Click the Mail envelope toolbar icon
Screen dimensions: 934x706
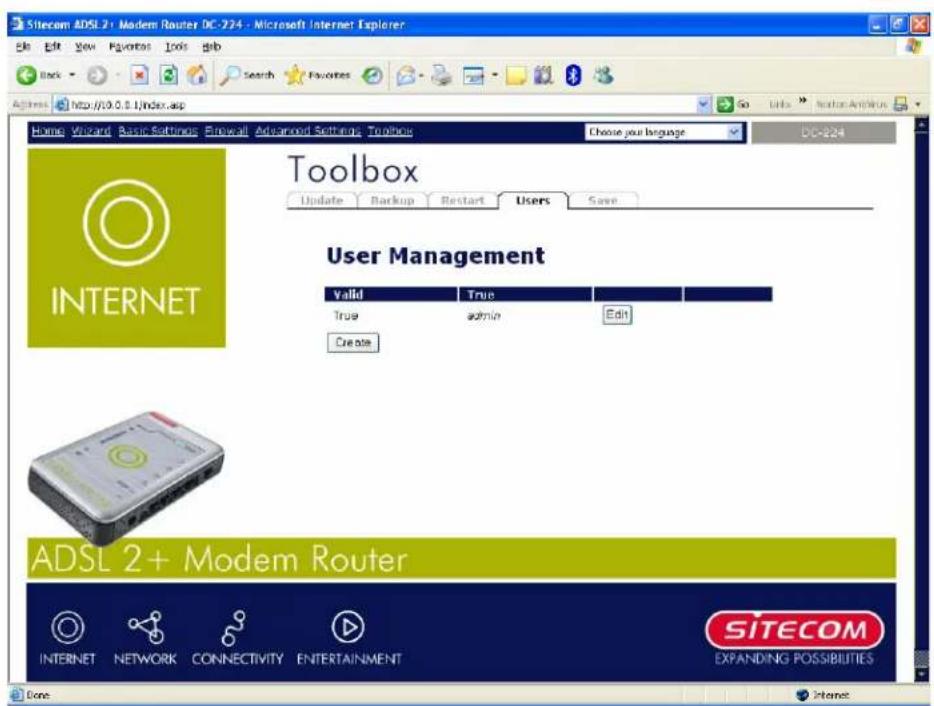pos(406,76)
